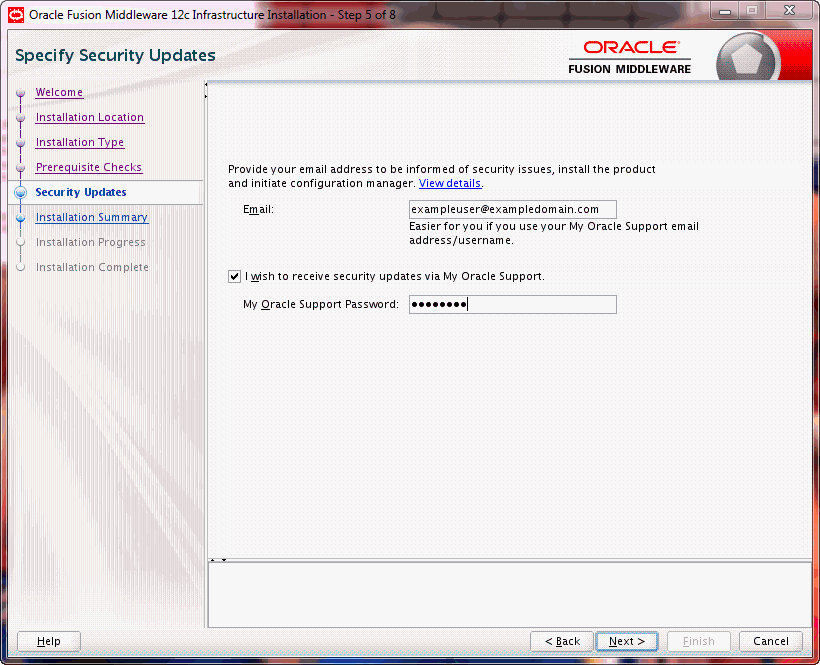Click the Oracle Fusion Middleware logo

630,58
